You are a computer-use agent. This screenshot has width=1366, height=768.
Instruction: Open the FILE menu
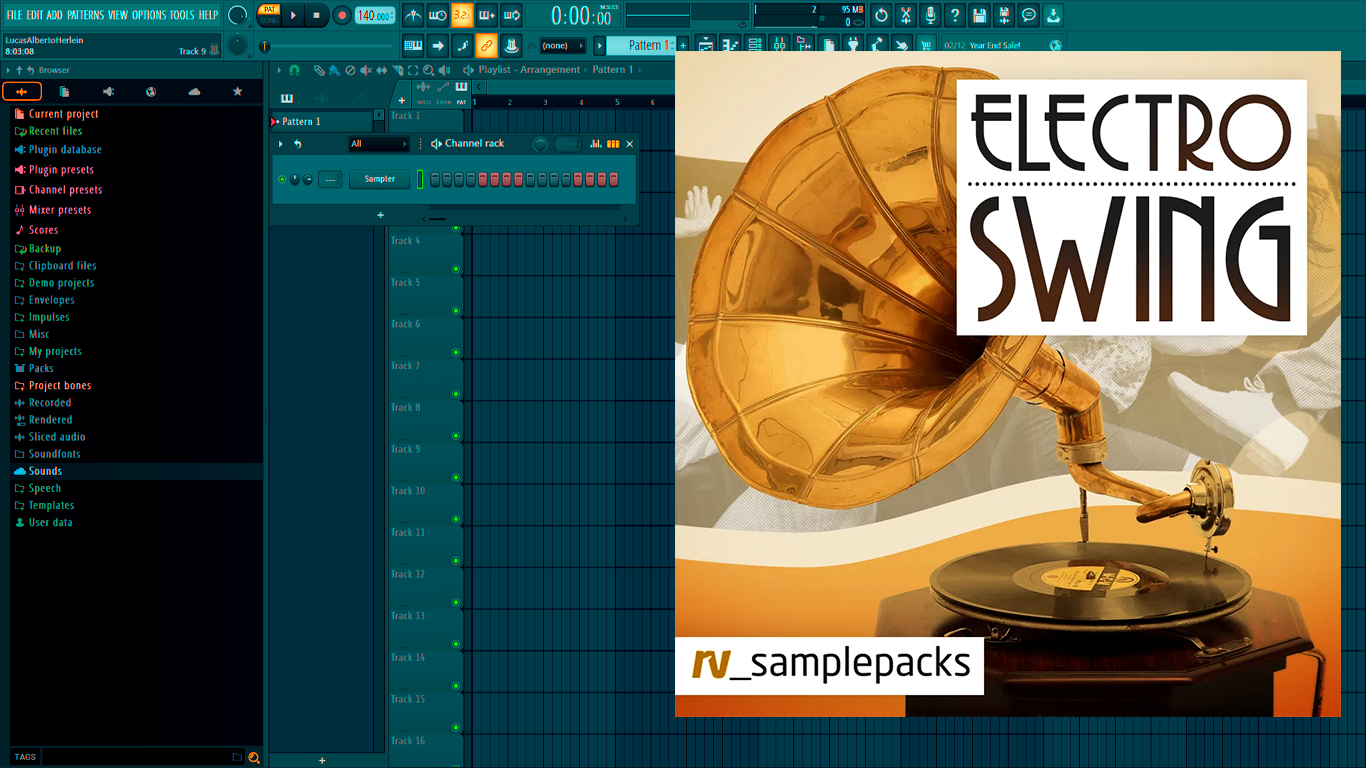coord(14,15)
